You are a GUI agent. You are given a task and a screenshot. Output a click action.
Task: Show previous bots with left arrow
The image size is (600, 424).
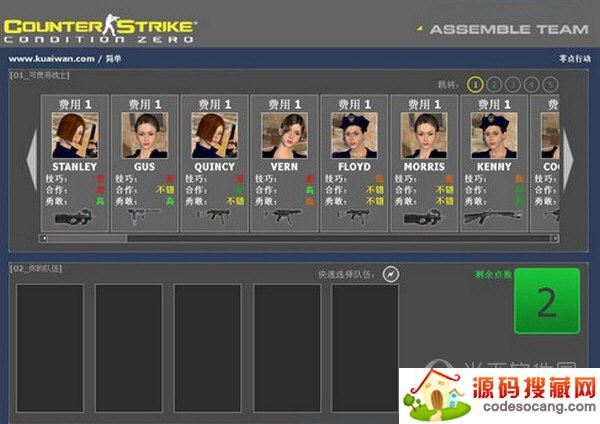point(32,160)
